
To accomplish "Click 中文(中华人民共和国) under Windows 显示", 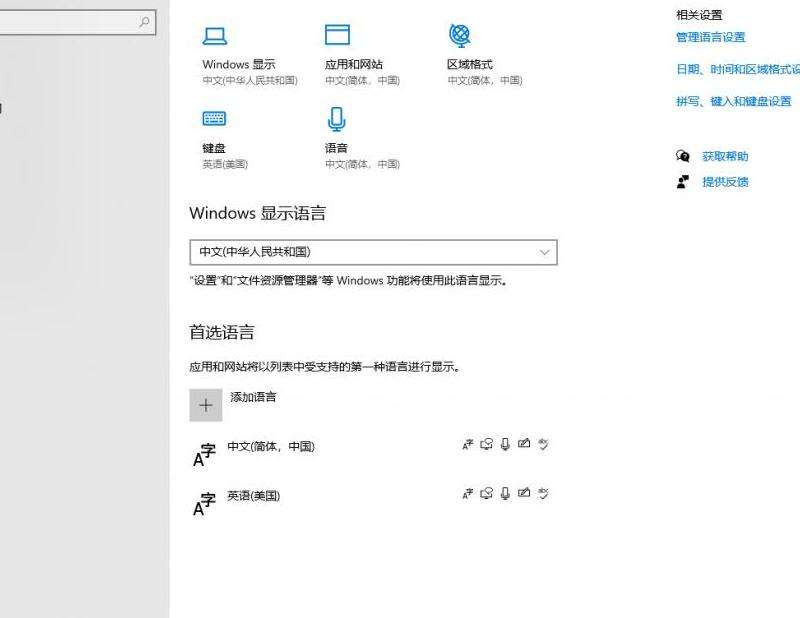I will point(250,80).
